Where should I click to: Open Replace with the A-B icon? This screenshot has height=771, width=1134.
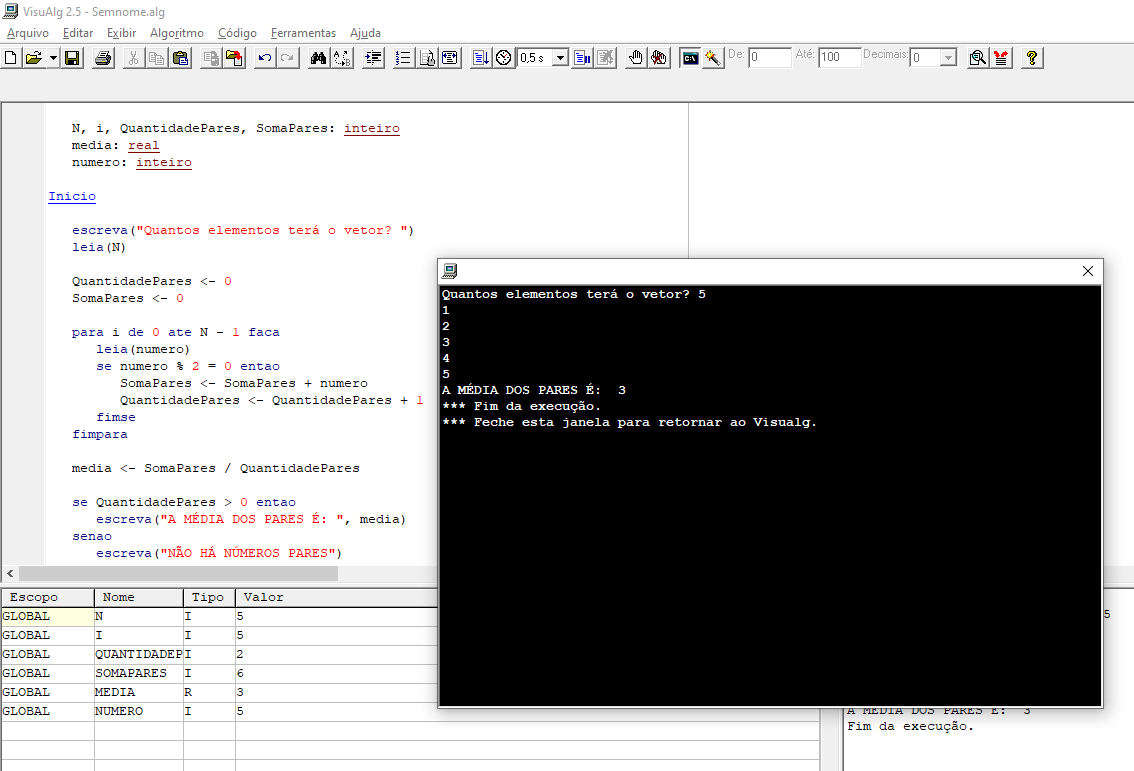coord(342,58)
